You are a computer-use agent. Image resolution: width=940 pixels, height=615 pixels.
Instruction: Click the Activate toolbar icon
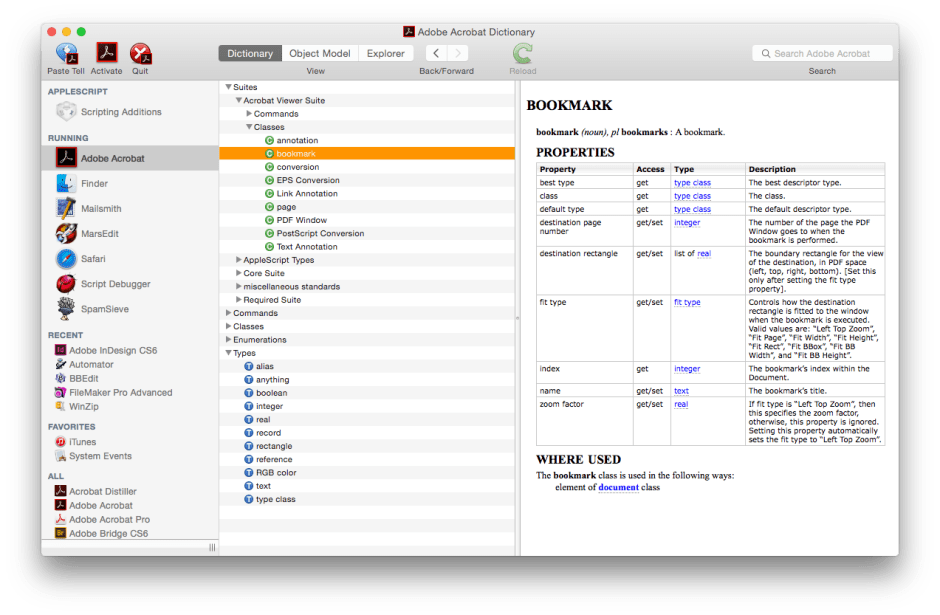pyautogui.click(x=106, y=55)
